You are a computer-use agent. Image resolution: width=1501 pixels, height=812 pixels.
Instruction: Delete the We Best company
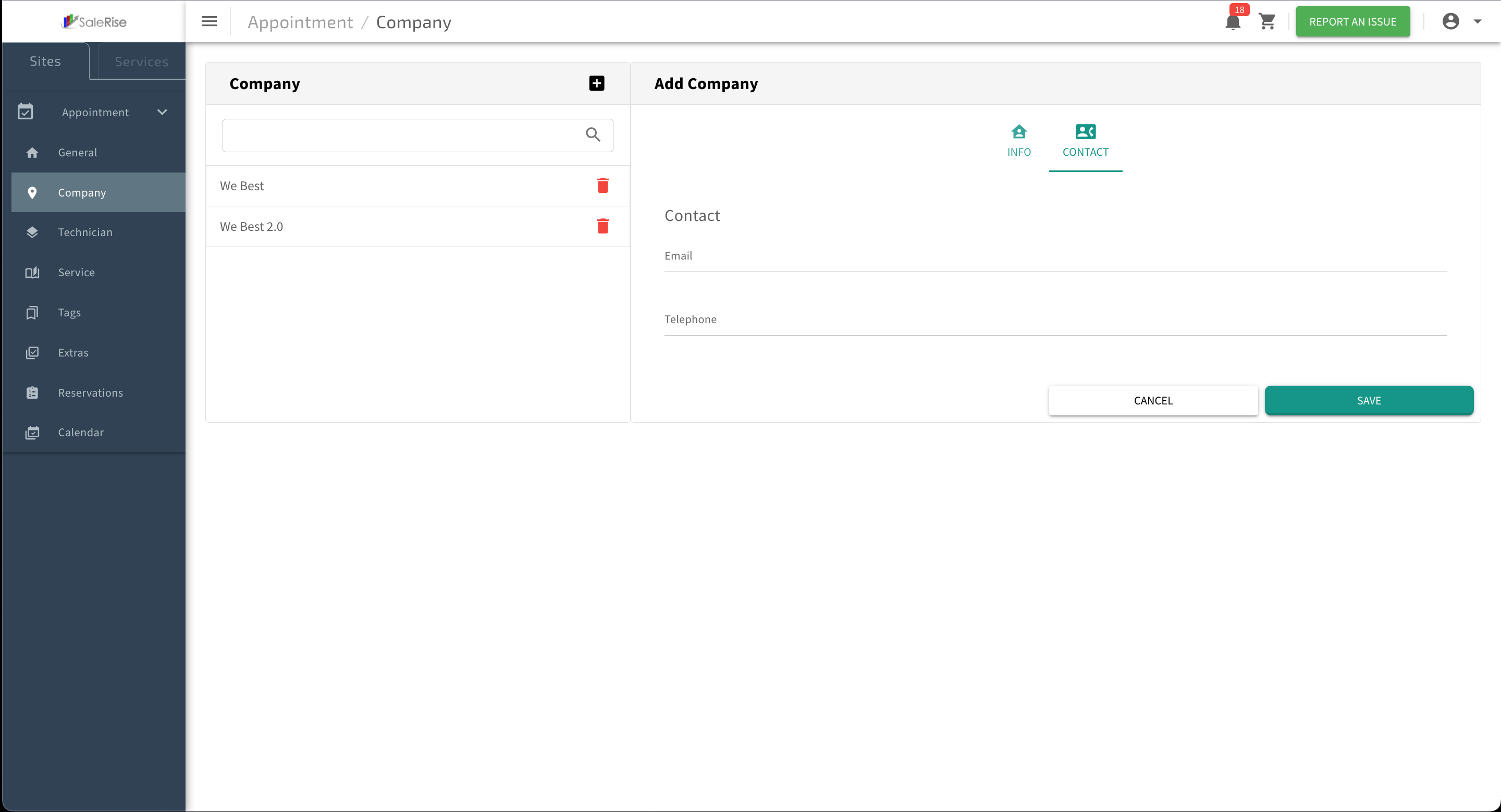602,186
